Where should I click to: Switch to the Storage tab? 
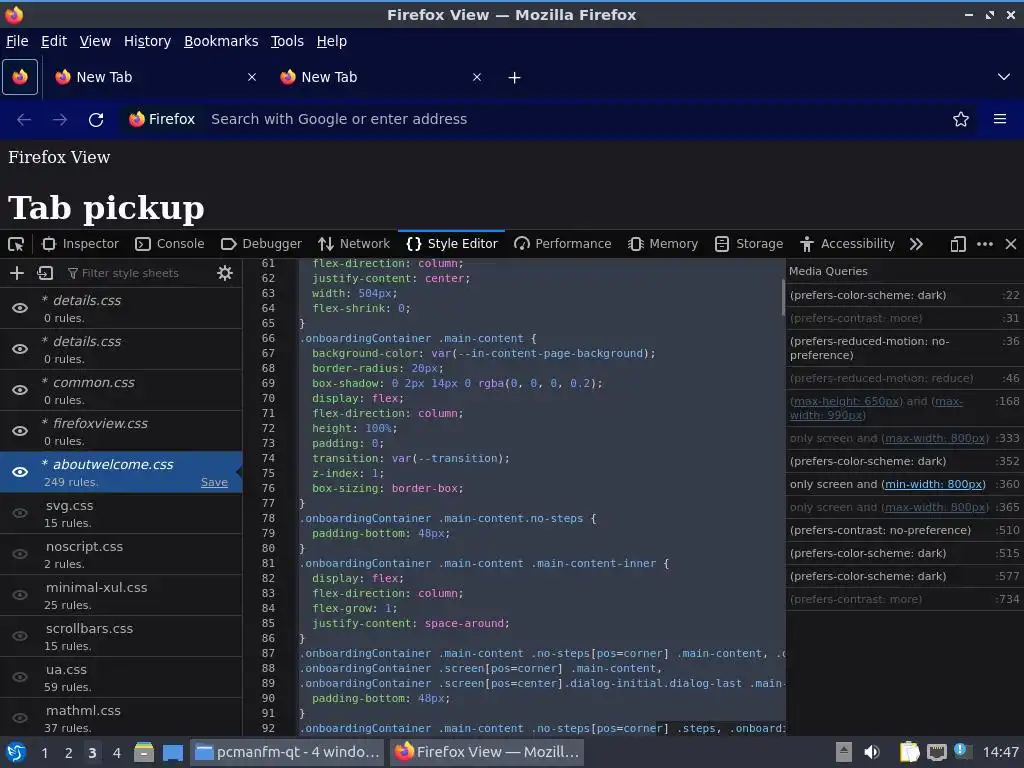[749, 244]
